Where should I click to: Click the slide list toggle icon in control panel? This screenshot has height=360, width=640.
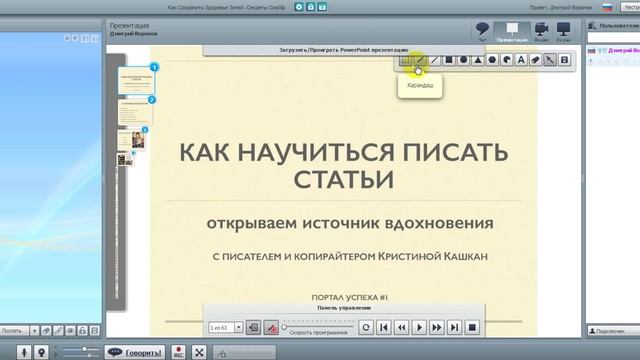(253, 327)
